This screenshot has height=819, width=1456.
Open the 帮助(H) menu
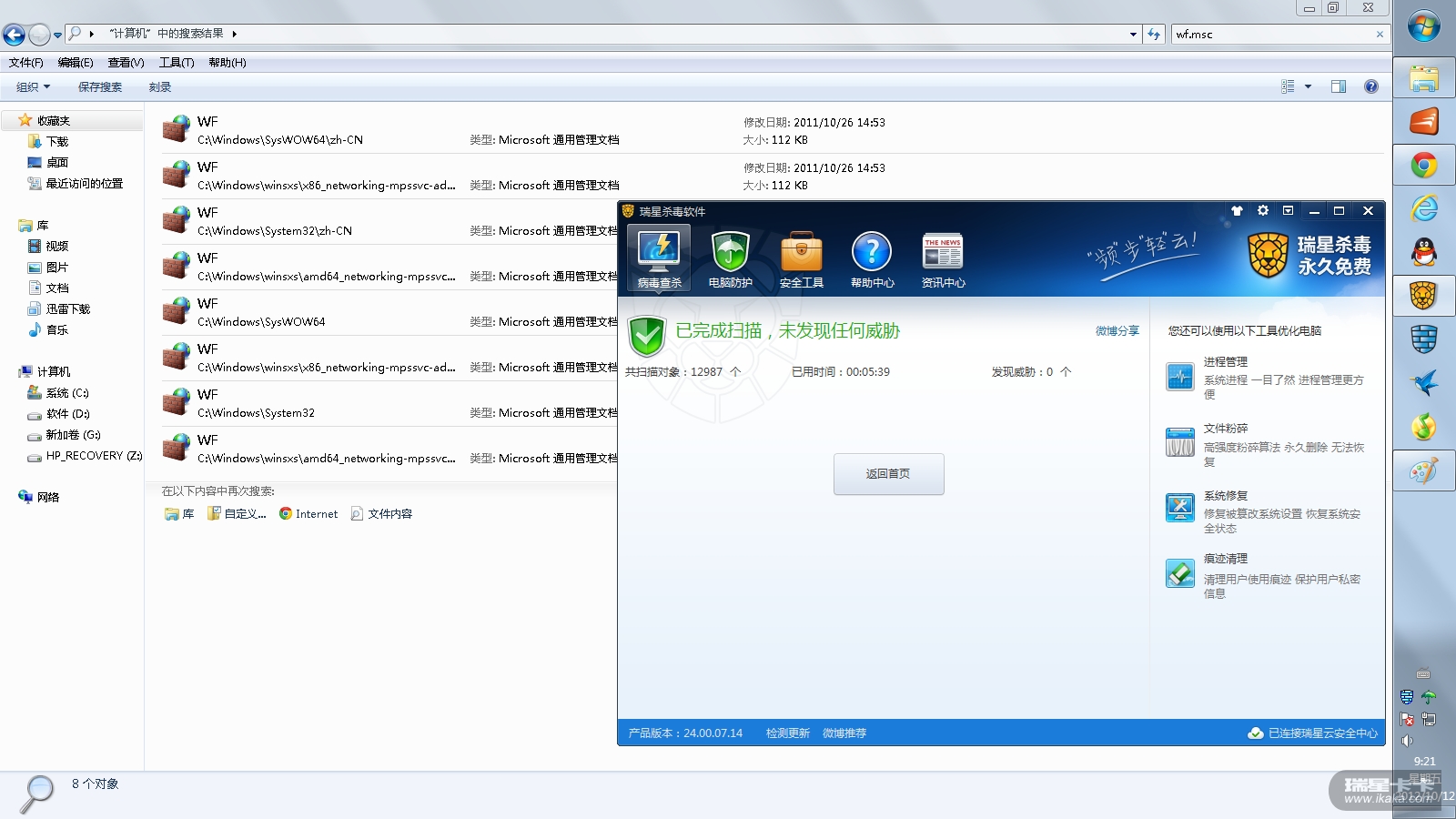(227, 63)
